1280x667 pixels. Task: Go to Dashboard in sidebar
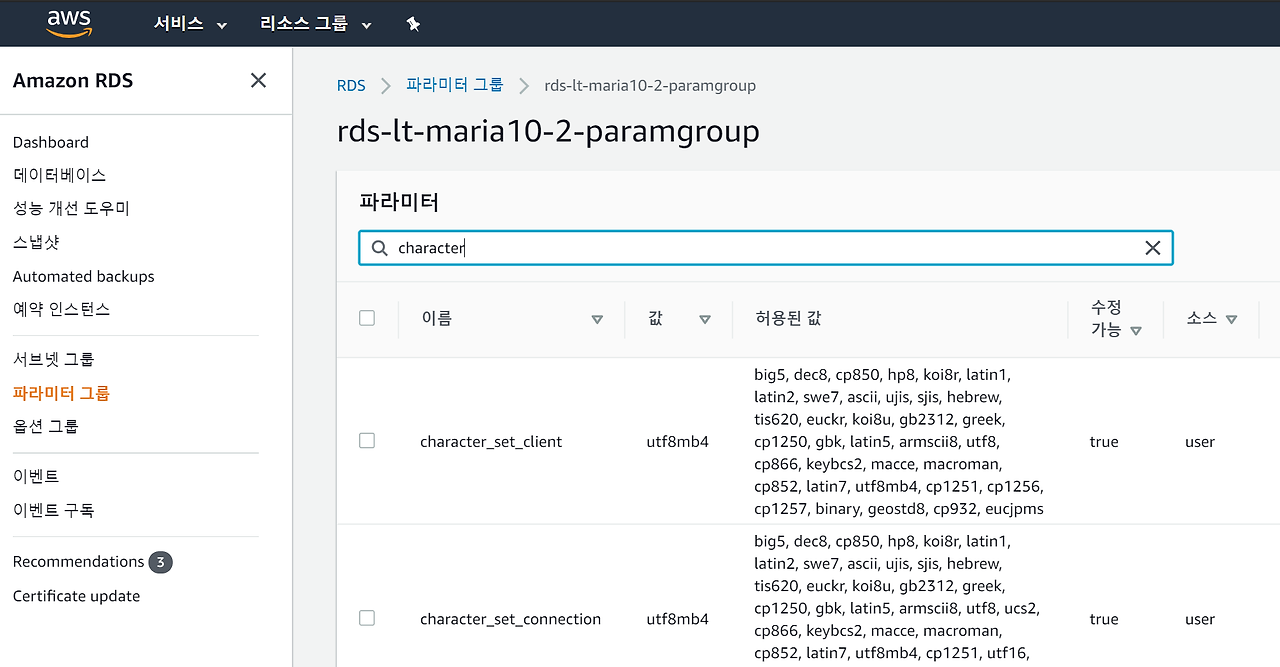pos(51,142)
